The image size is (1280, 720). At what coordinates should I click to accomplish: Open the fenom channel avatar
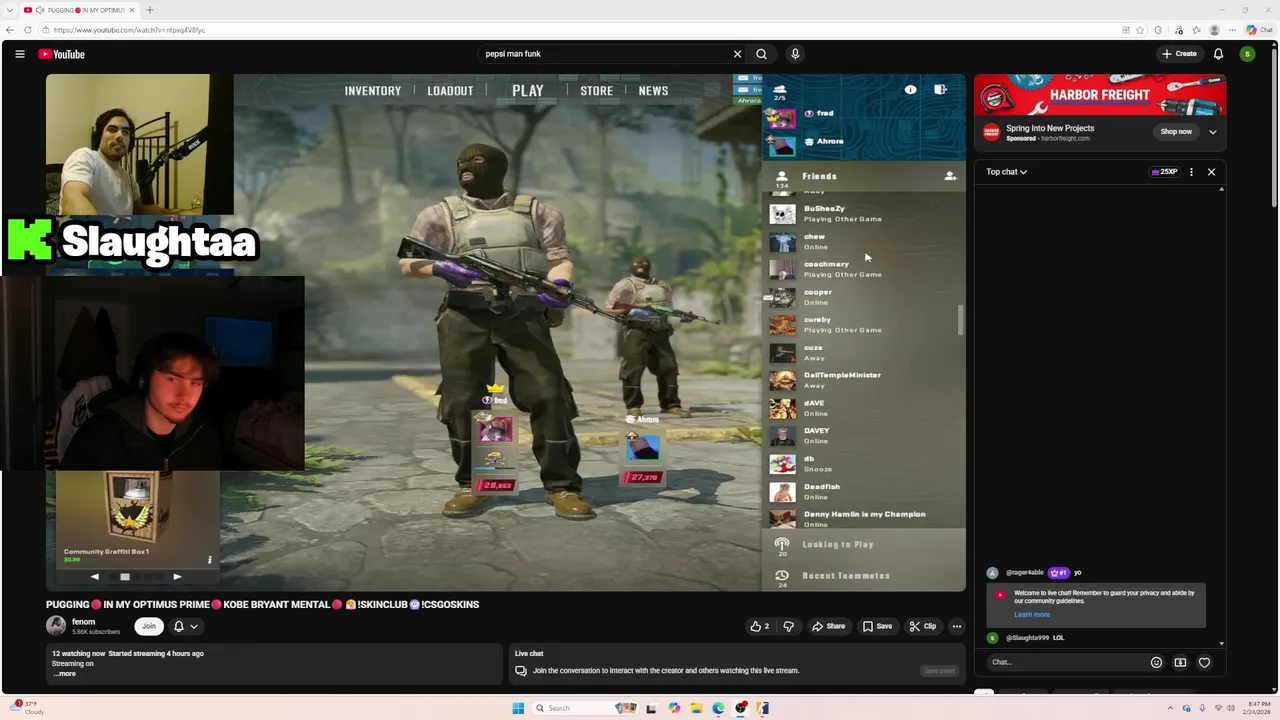[56, 626]
